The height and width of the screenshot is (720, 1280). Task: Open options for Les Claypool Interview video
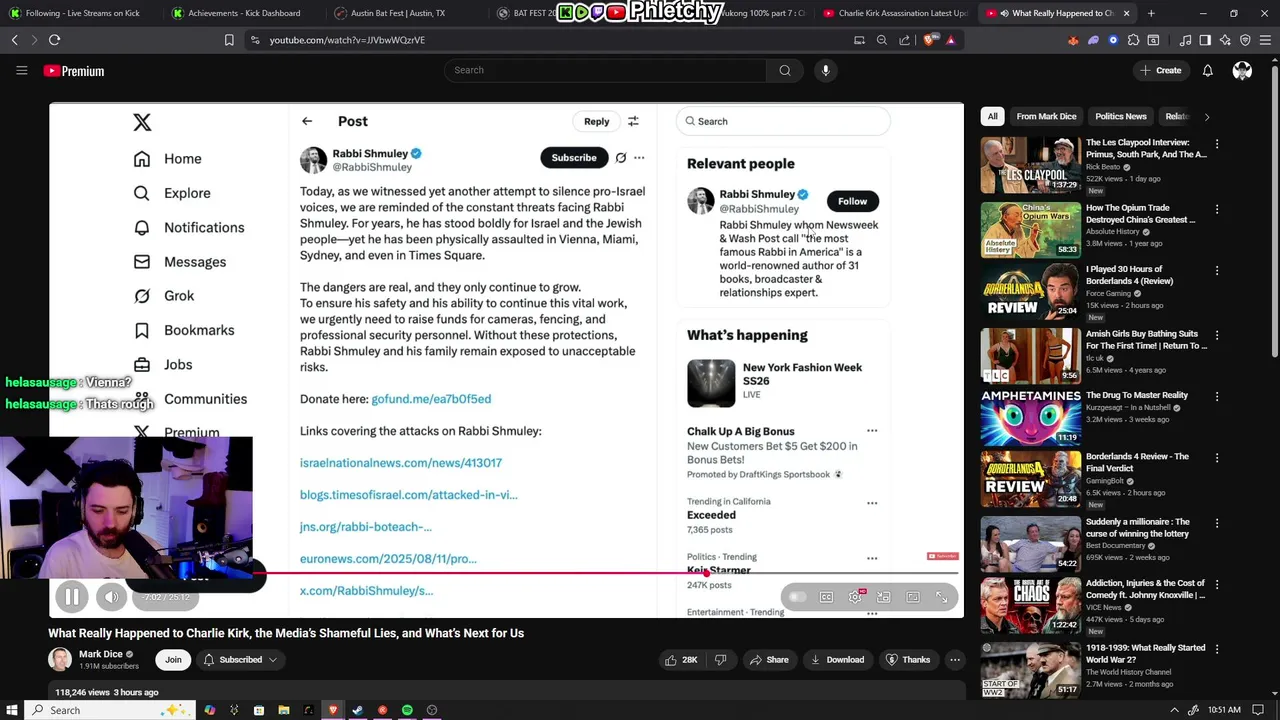[x=1216, y=144]
